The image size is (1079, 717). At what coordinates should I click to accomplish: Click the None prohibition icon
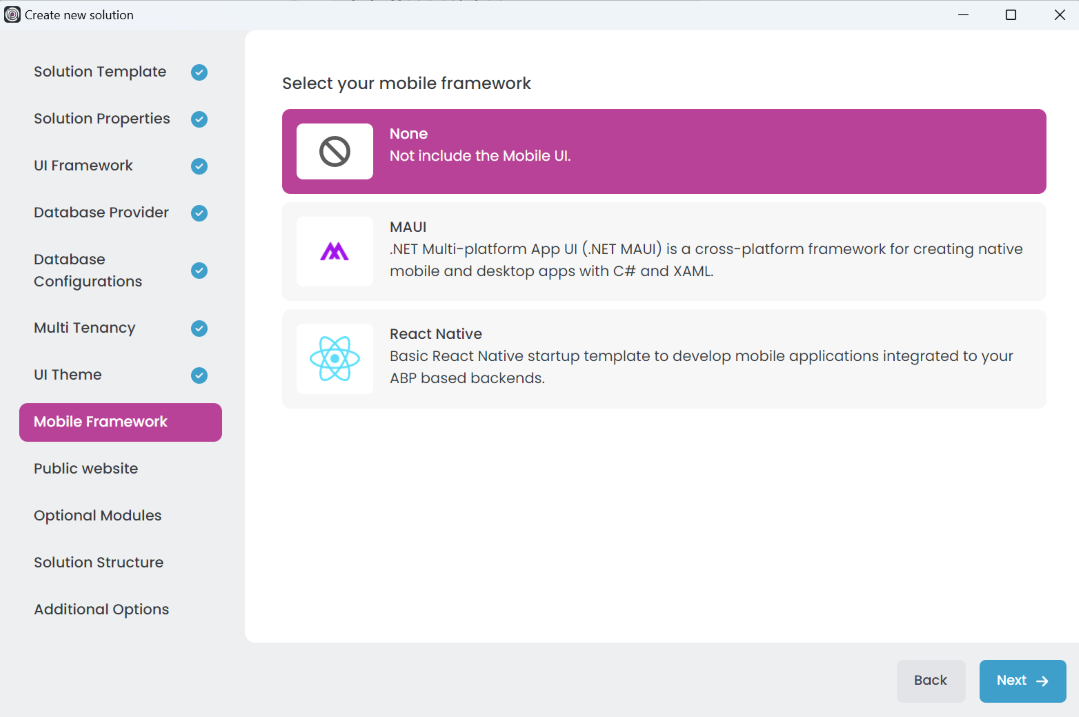(x=334, y=150)
